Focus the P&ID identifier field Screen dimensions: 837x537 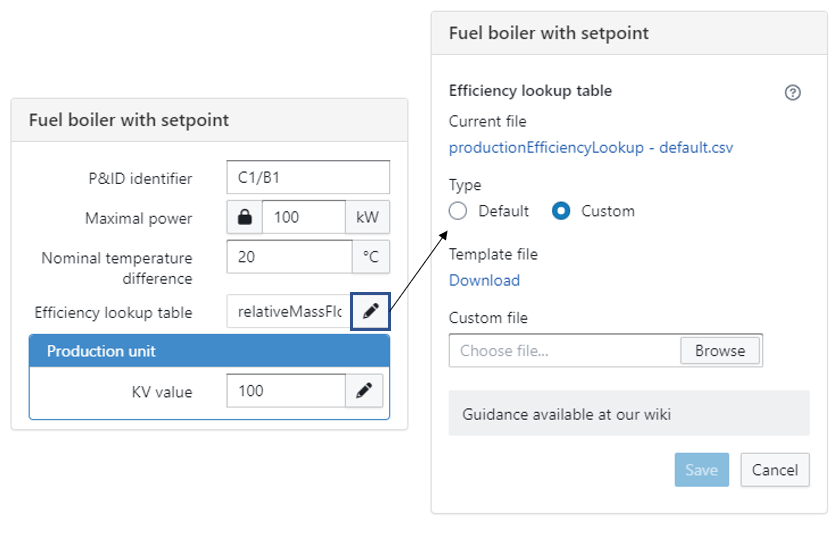[x=307, y=178]
